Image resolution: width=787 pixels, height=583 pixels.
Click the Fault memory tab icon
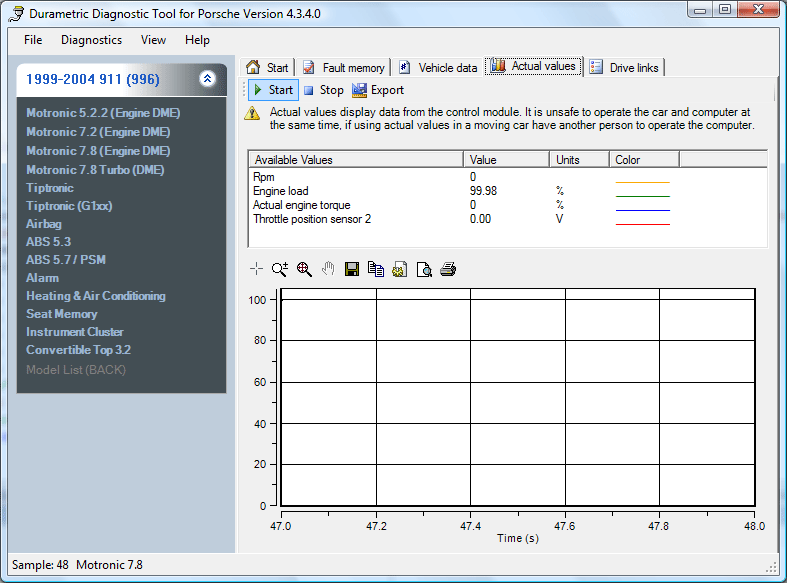(x=309, y=67)
